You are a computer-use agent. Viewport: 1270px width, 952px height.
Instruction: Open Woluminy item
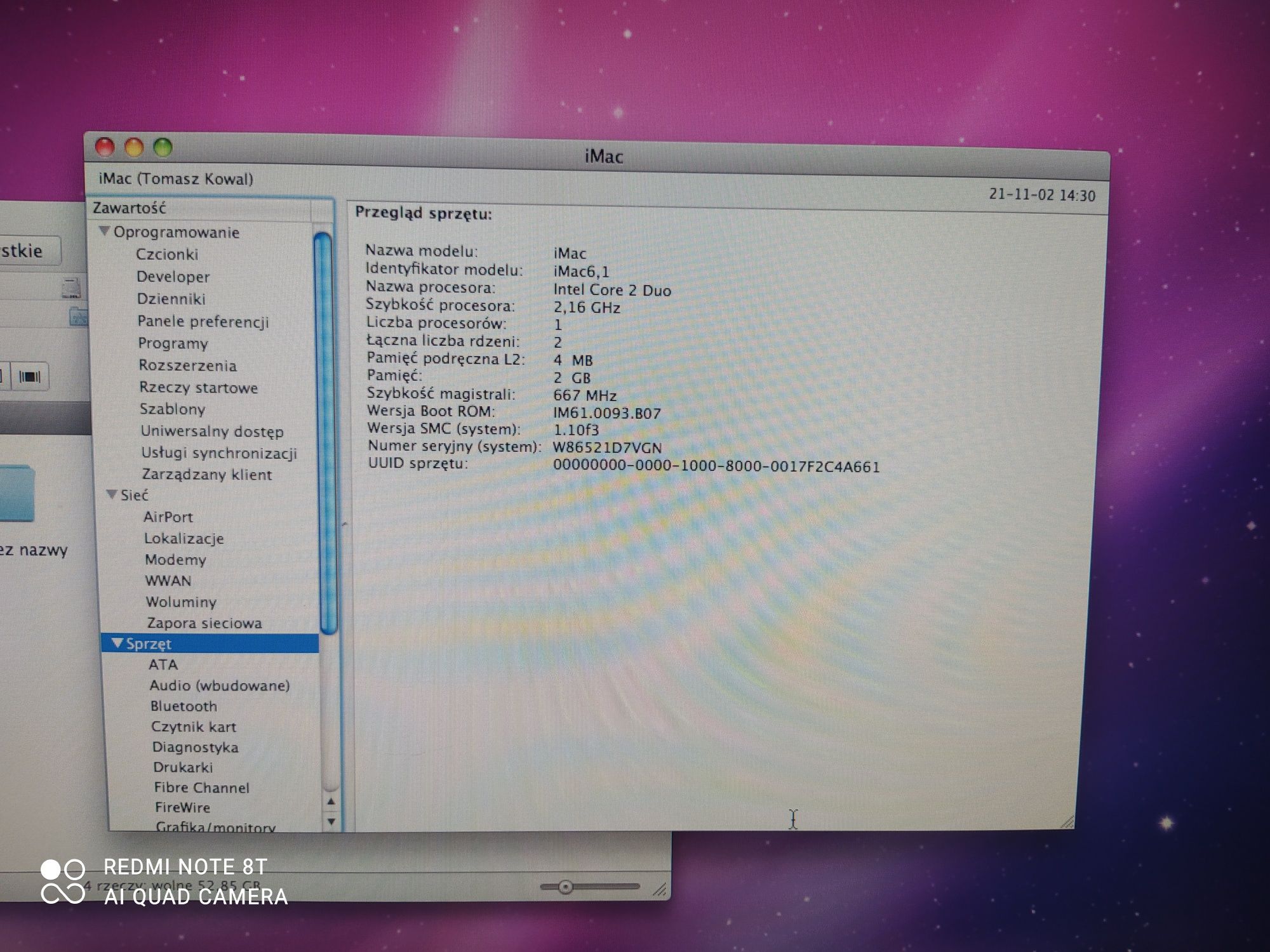tap(182, 602)
